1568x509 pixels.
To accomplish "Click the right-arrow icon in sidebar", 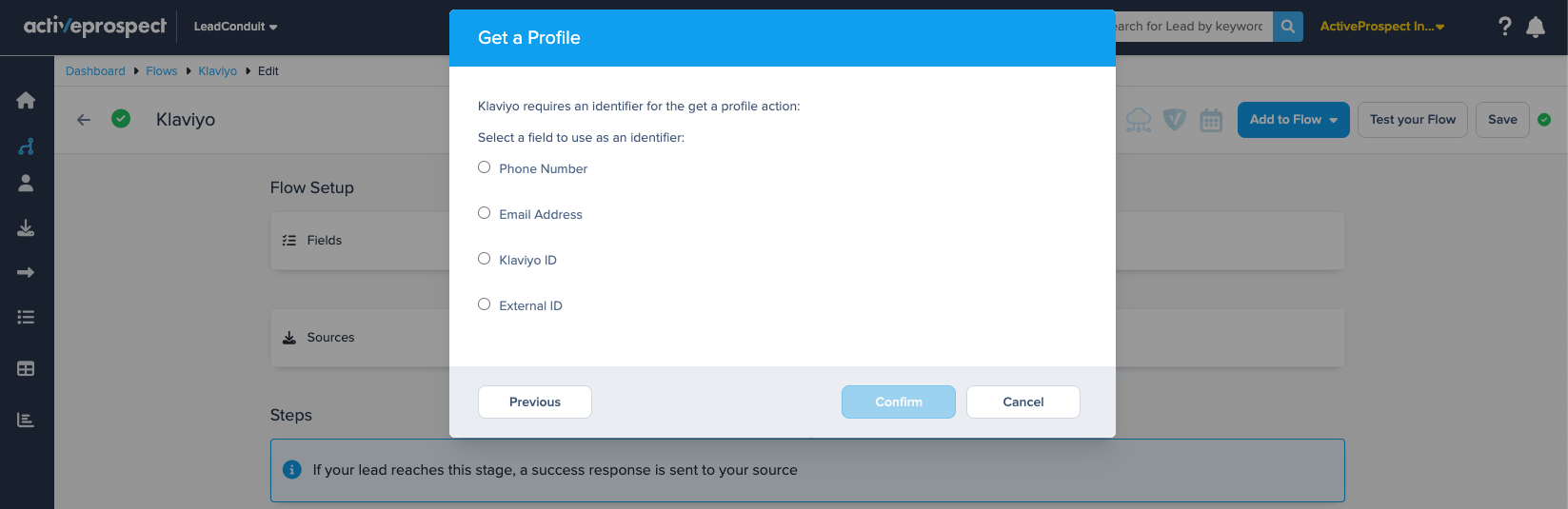I will 26,272.
